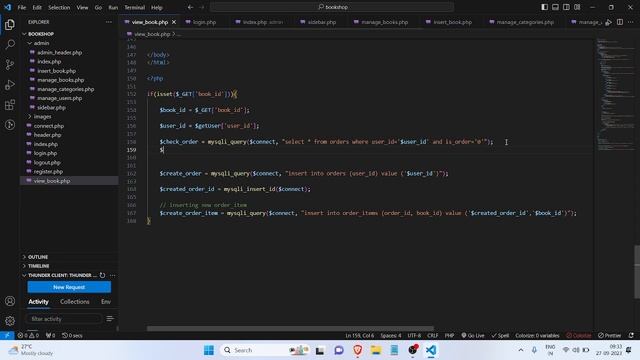The image size is (640, 360).
Task: Go to line via Ln 159, Col 6
Action: coord(360,335)
